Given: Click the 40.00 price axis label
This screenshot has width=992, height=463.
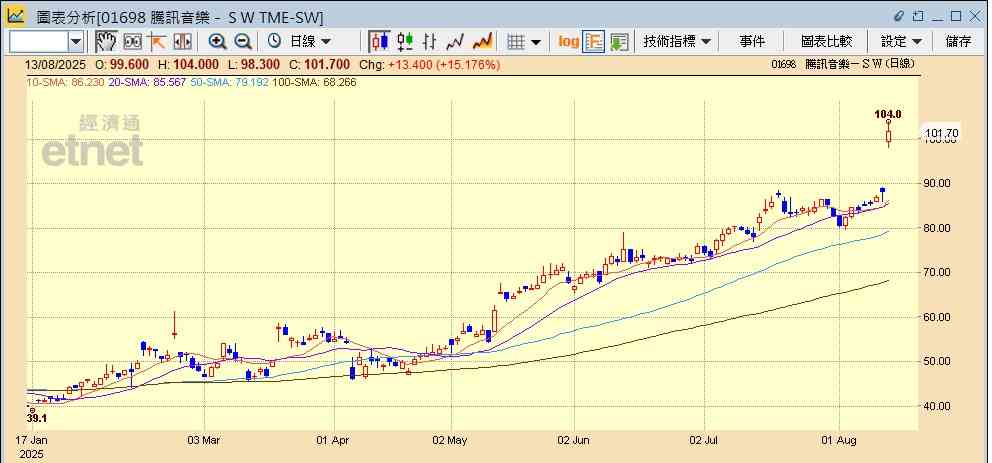Looking at the screenshot, I should pyautogui.click(x=937, y=406).
